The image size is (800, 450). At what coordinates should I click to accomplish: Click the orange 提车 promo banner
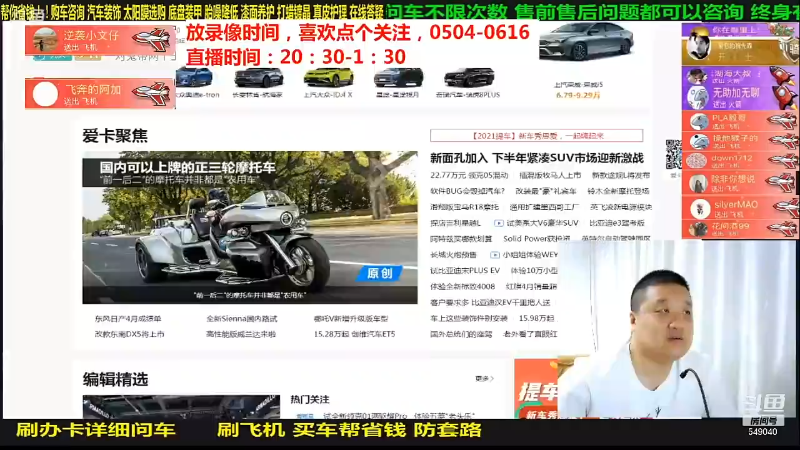click(x=536, y=389)
